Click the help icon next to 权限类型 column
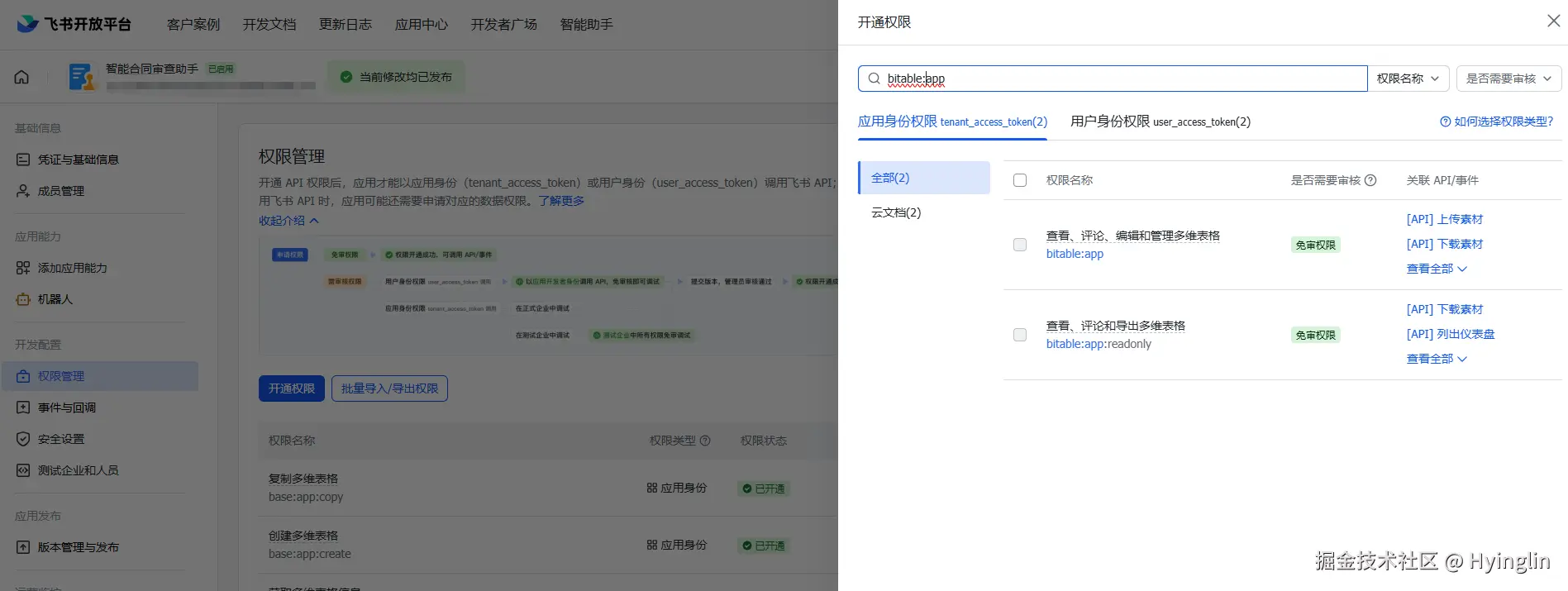1568x591 pixels. pos(705,441)
